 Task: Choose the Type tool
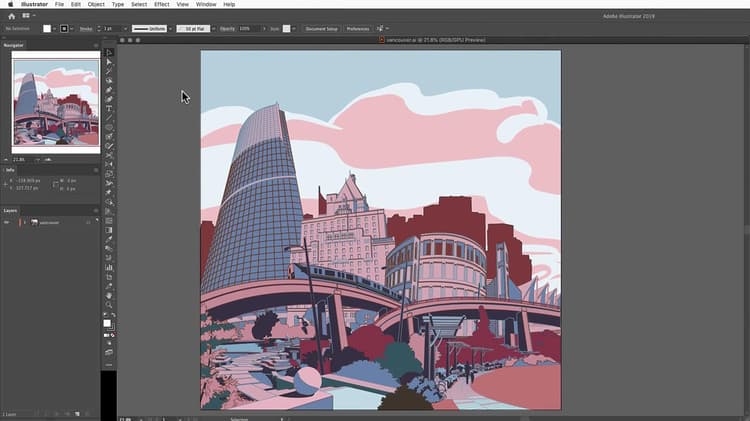tap(109, 109)
